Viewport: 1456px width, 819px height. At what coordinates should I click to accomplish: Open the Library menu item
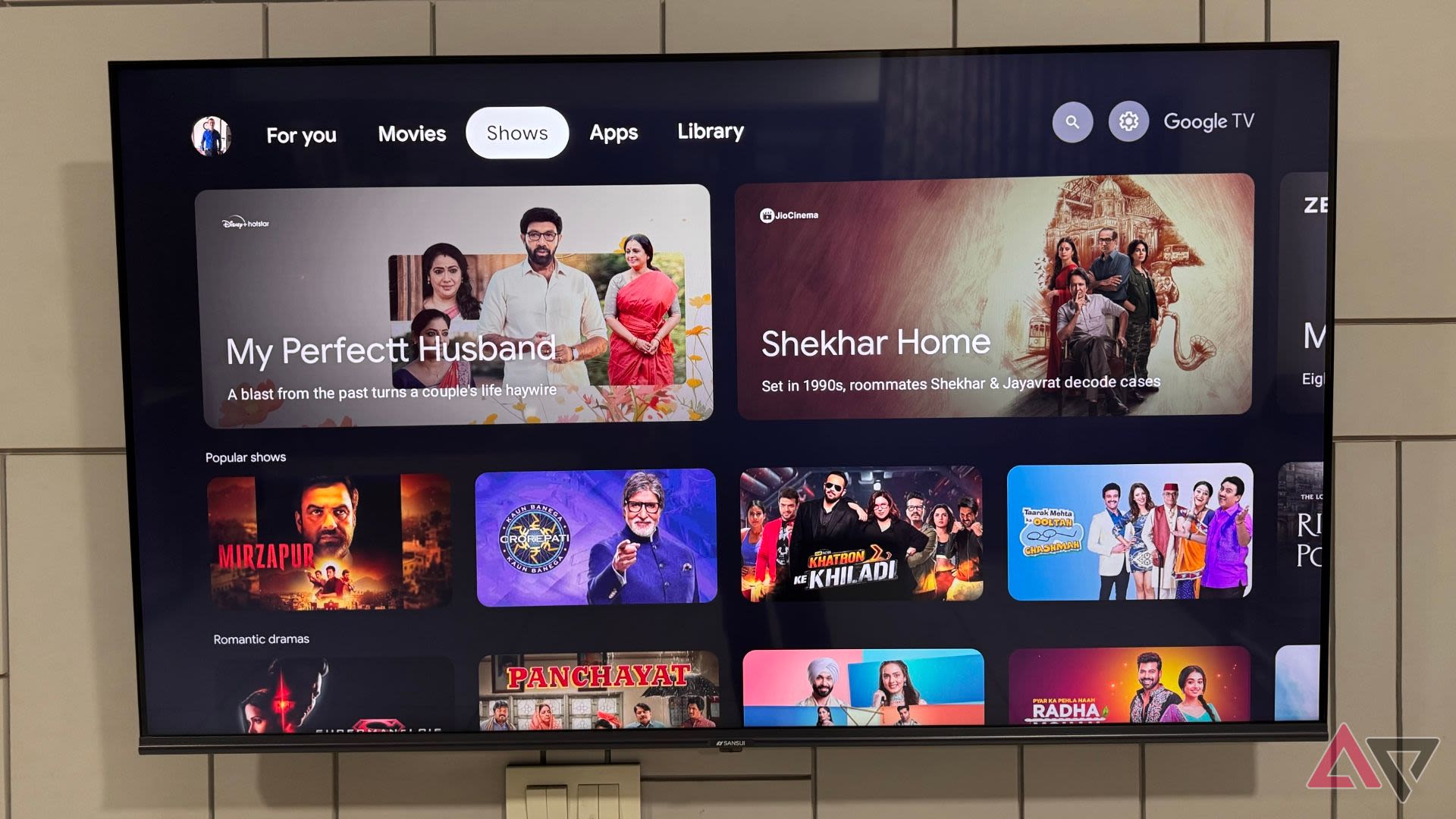coord(709,131)
